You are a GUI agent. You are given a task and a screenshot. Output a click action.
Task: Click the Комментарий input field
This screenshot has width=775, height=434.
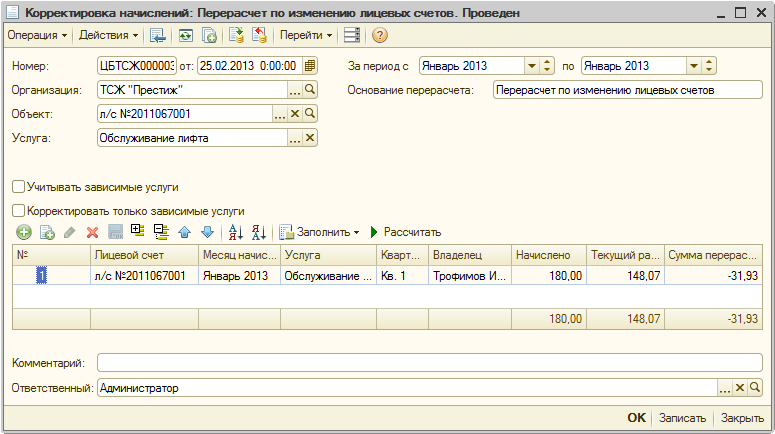tap(430, 362)
